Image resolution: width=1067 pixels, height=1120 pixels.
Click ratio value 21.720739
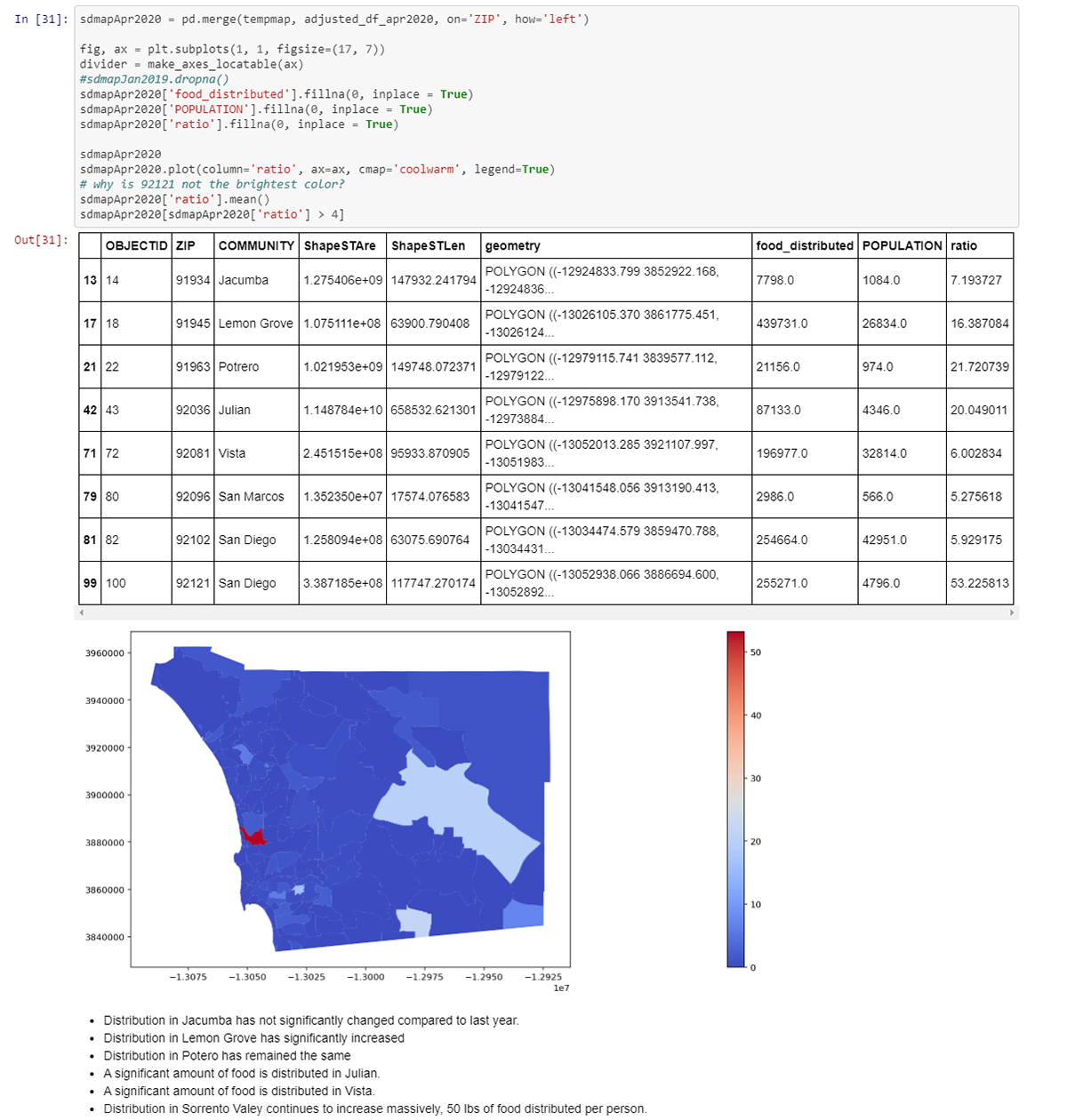coord(980,366)
